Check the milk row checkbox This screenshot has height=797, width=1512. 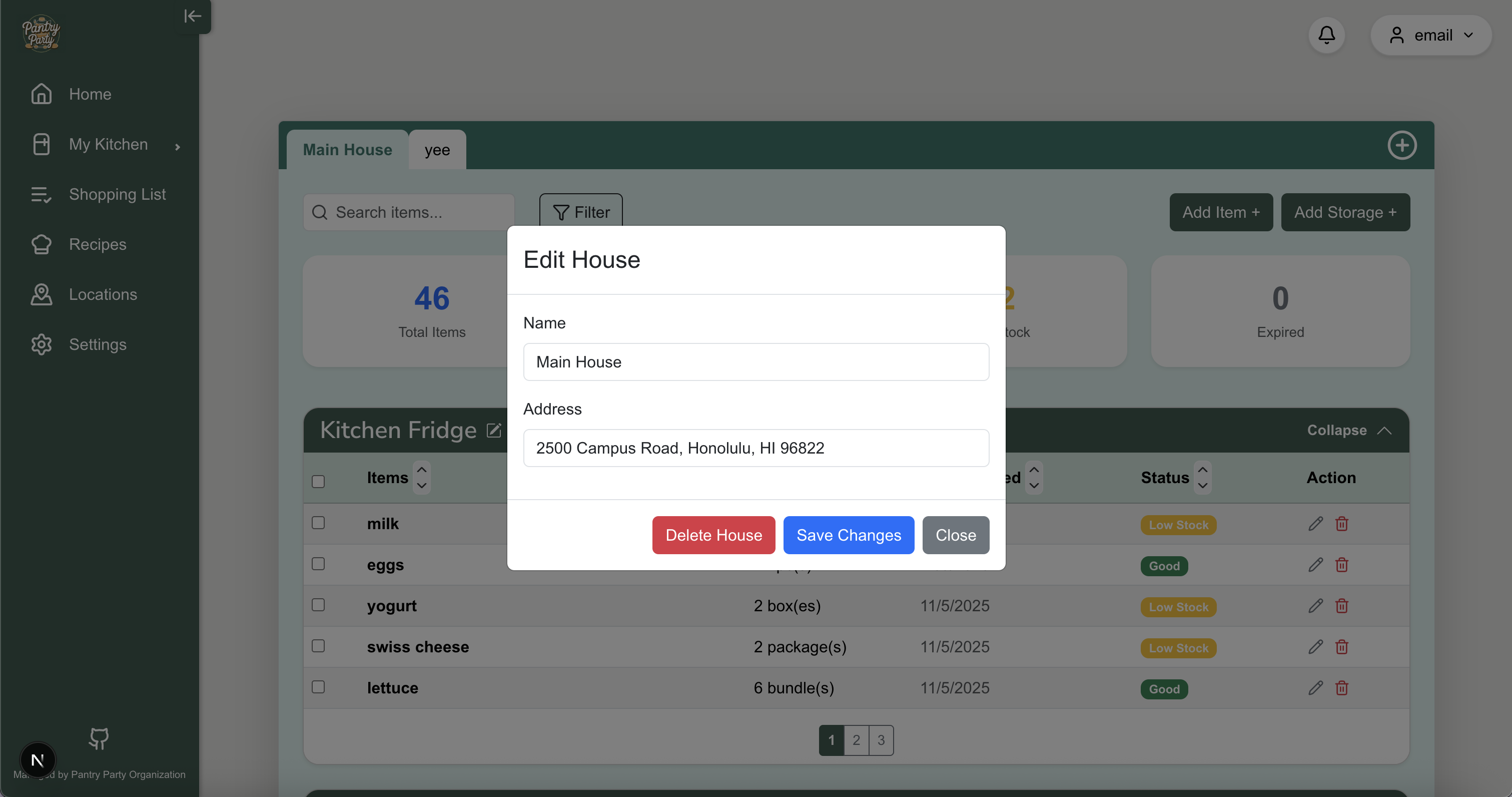click(318, 523)
